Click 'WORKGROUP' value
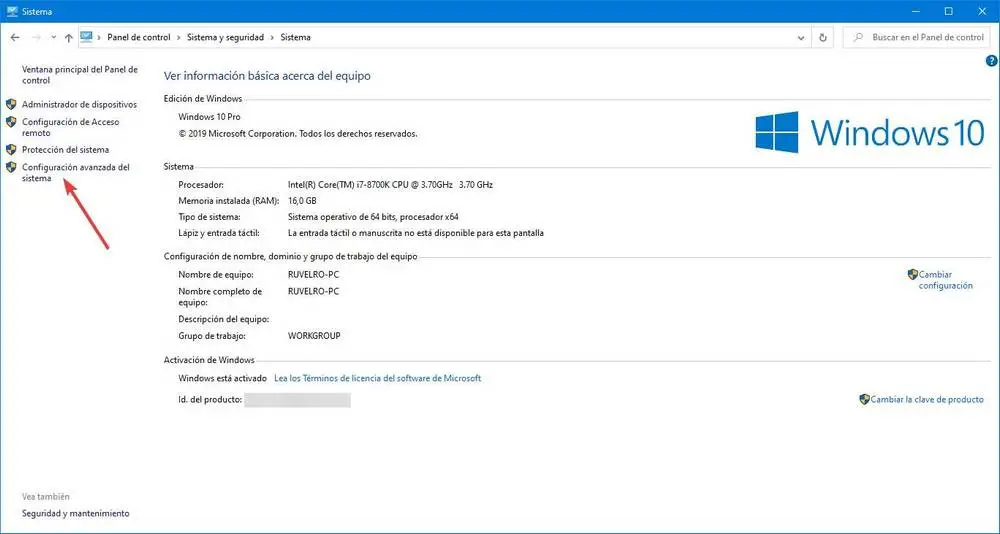The height and width of the screenshot is (534, 1000). pyautogui.click(x=314, y=336)
